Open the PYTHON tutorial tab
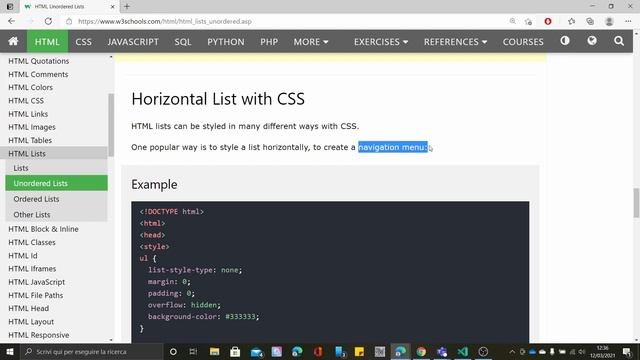Screen dimensions: 640x360 [x=226, y=42]
